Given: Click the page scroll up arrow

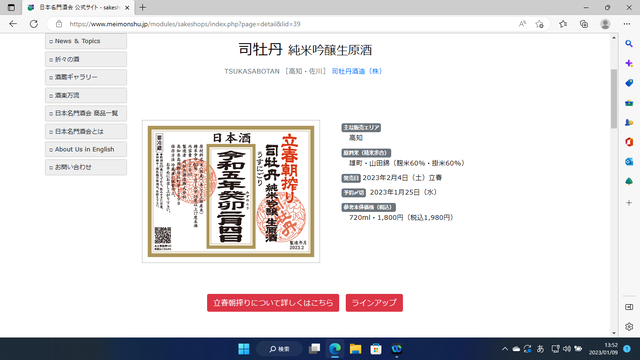Looking at the screenshot, I should pos(614,38).
